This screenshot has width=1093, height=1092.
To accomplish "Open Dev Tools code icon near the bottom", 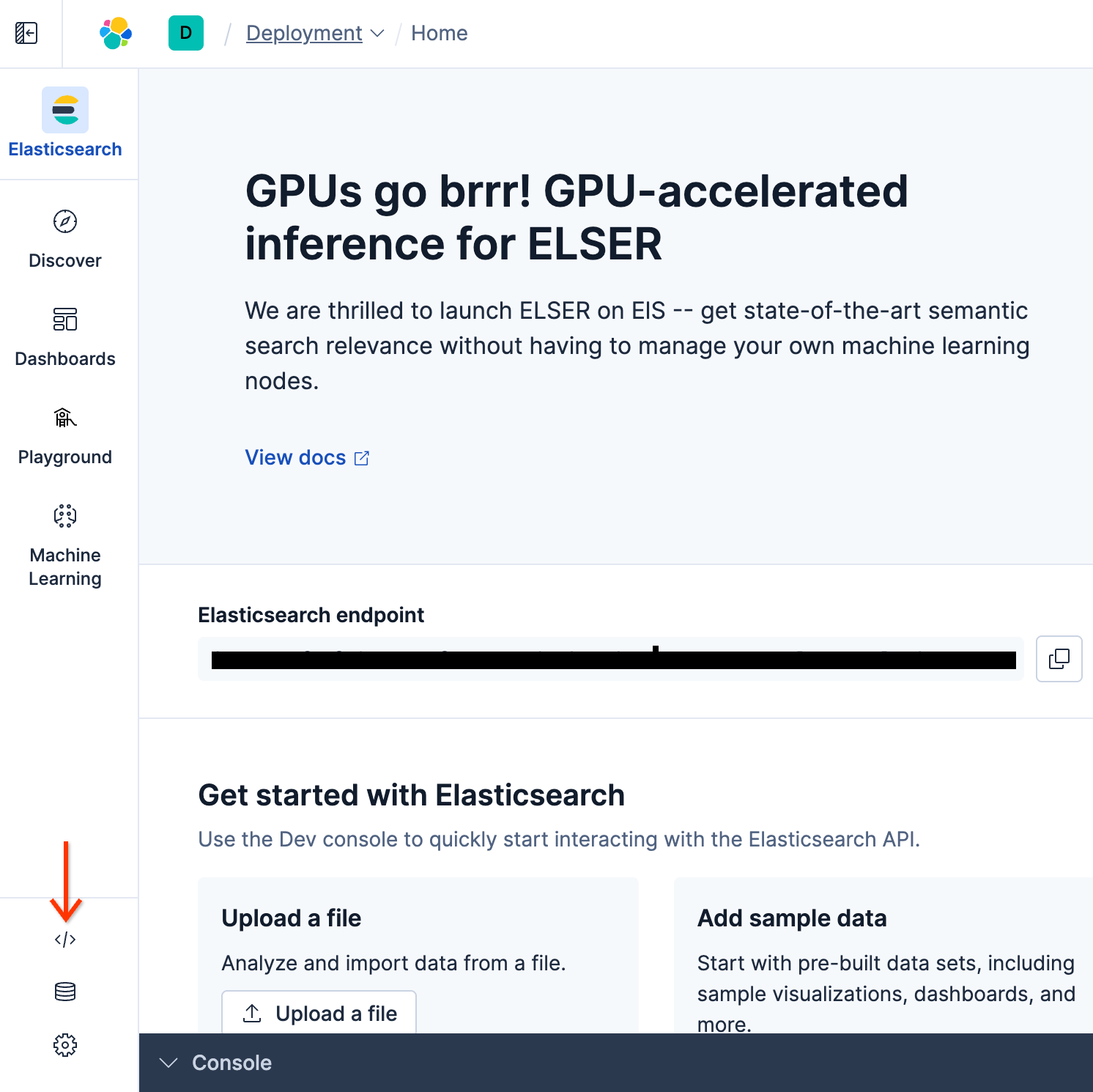I will coord(64,939).
